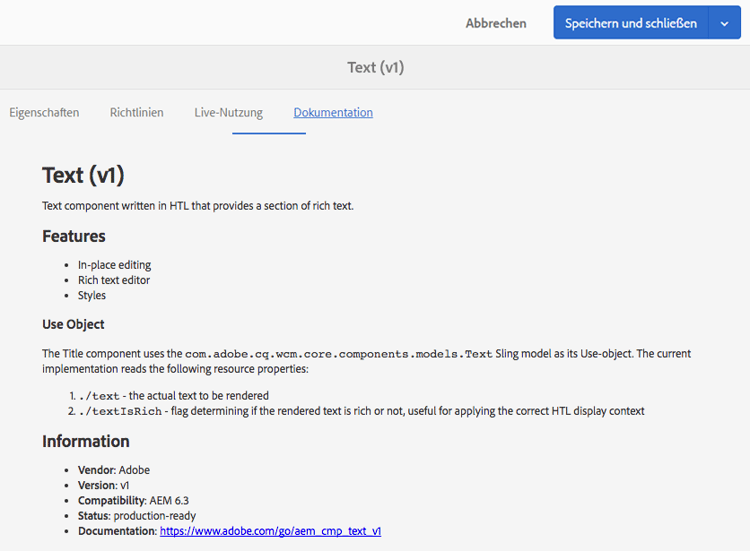Click the Information section heading
750x551 pixels.
pos(86,441)
